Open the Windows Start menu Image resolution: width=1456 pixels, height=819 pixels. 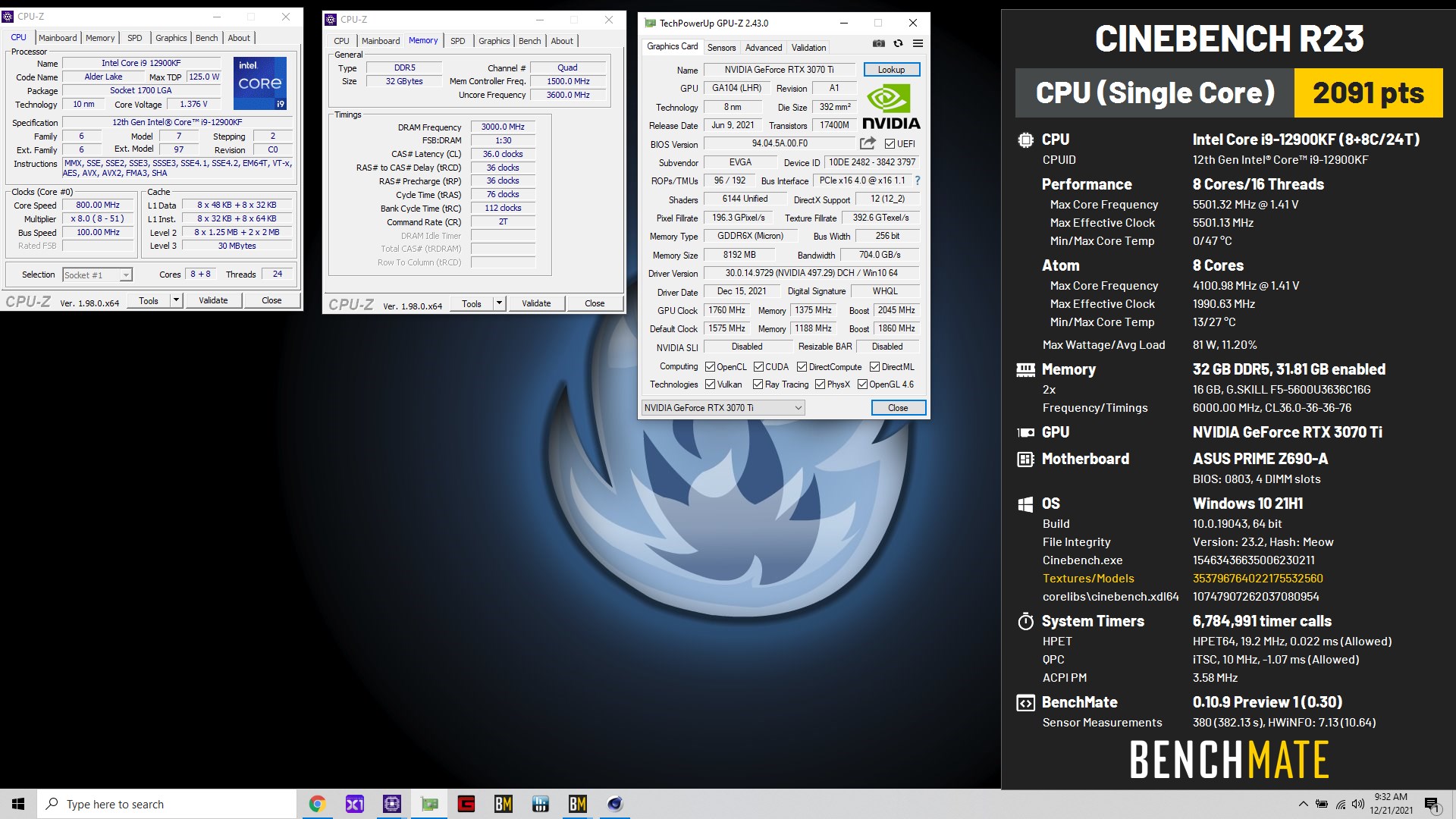tap(18, 804)
